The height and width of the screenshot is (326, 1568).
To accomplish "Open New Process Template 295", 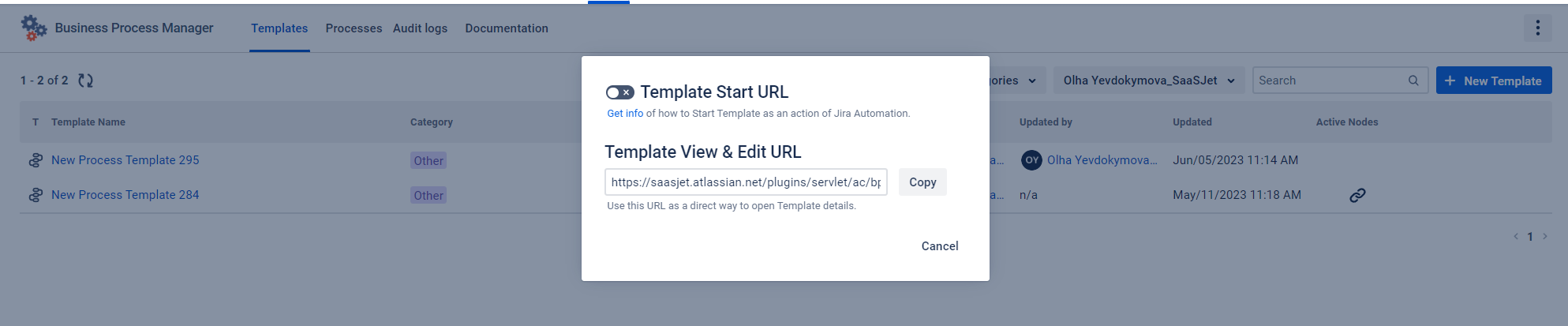I will coord(125,160).
